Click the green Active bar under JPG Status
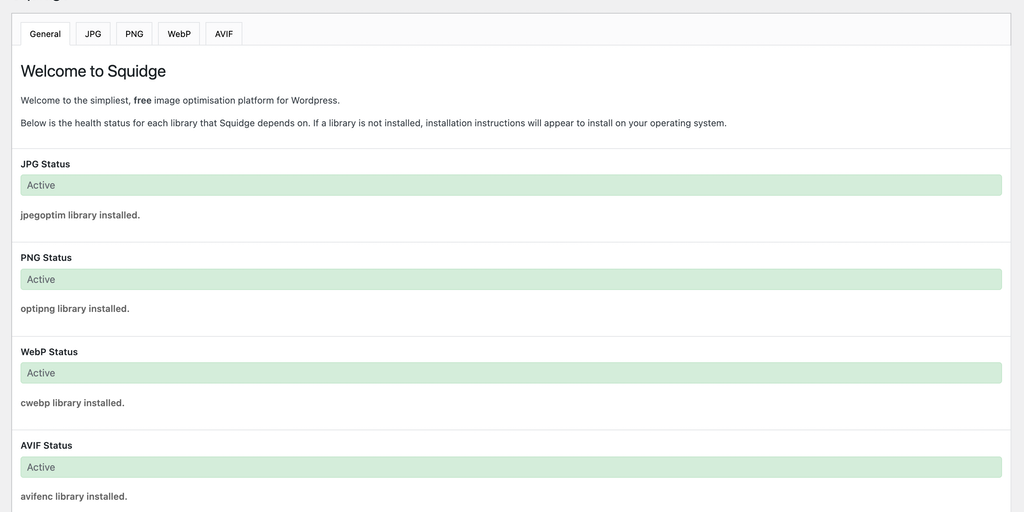1024x512 pixels. [x=511, y=185]
